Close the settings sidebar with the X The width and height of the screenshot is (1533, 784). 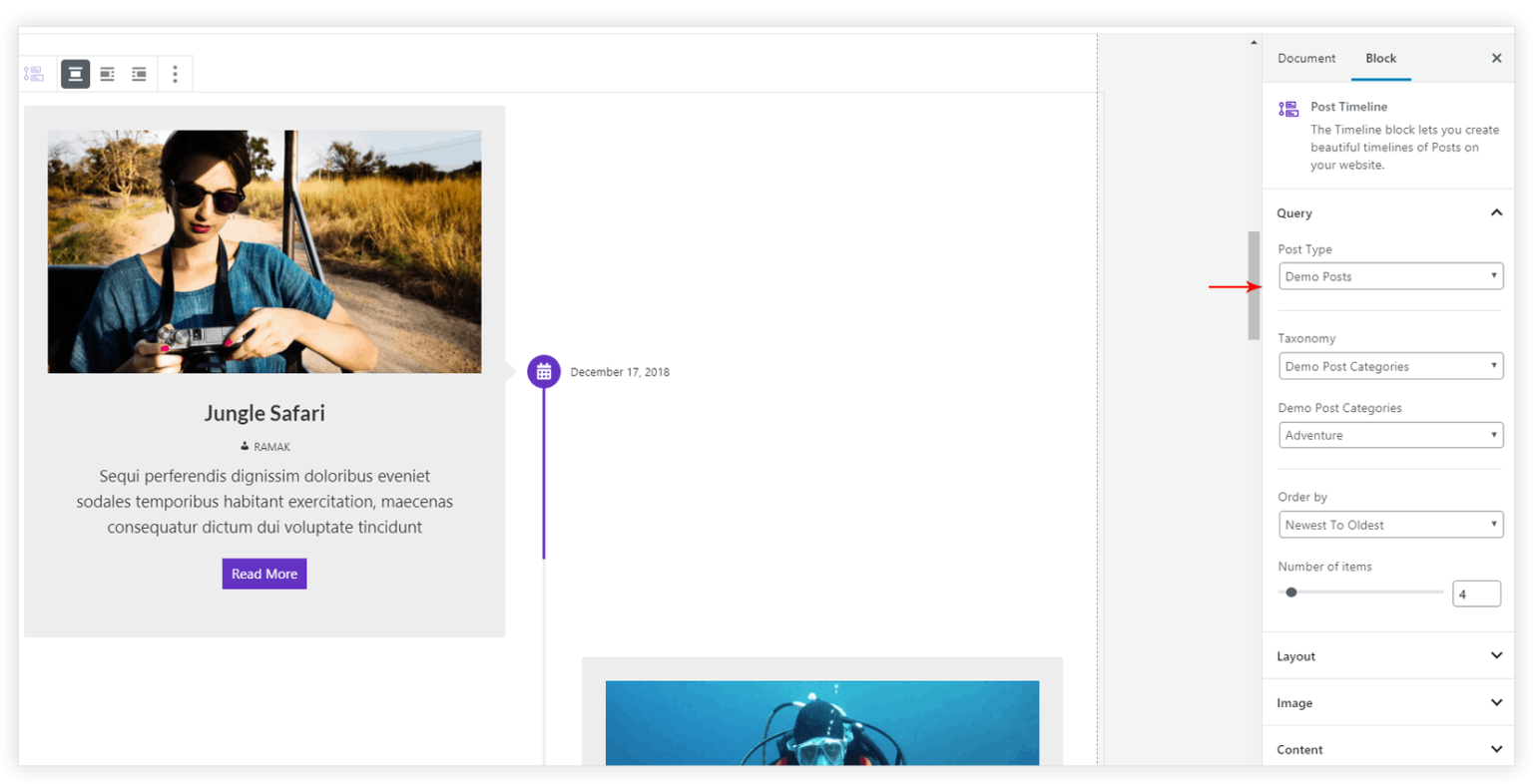pyautogui.click(x=1496, y=58)
